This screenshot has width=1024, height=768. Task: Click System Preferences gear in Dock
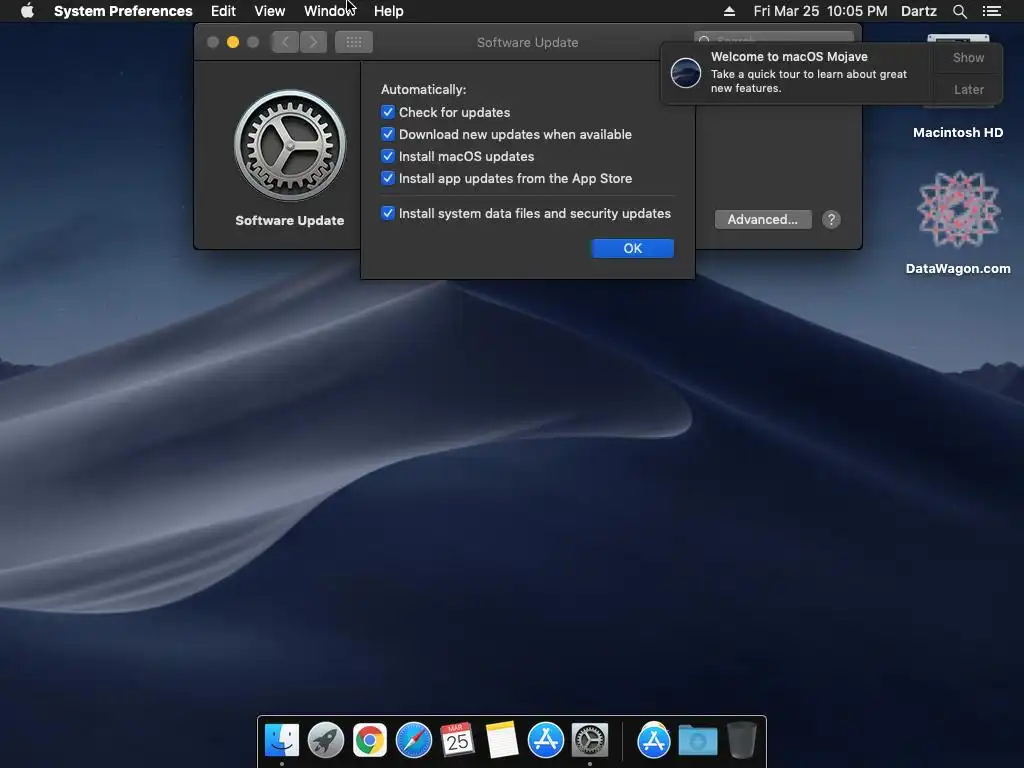(x=590, y=740)
